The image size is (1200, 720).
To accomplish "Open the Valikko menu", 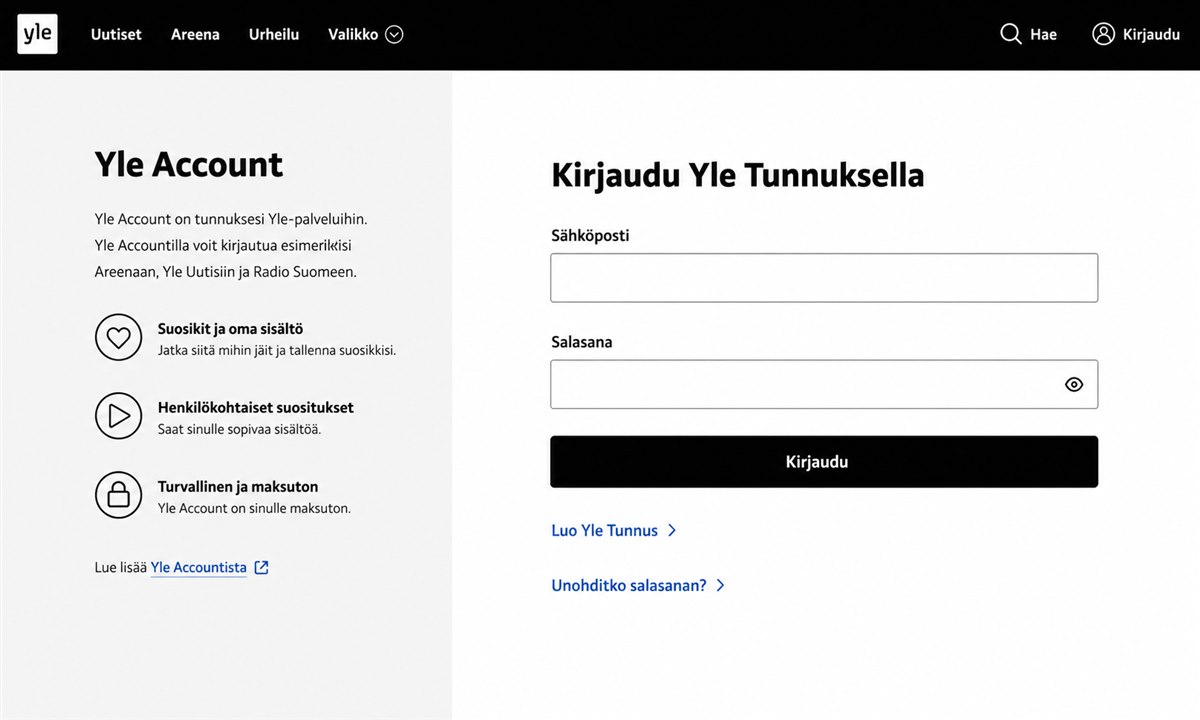I will (x=365, y=34).
